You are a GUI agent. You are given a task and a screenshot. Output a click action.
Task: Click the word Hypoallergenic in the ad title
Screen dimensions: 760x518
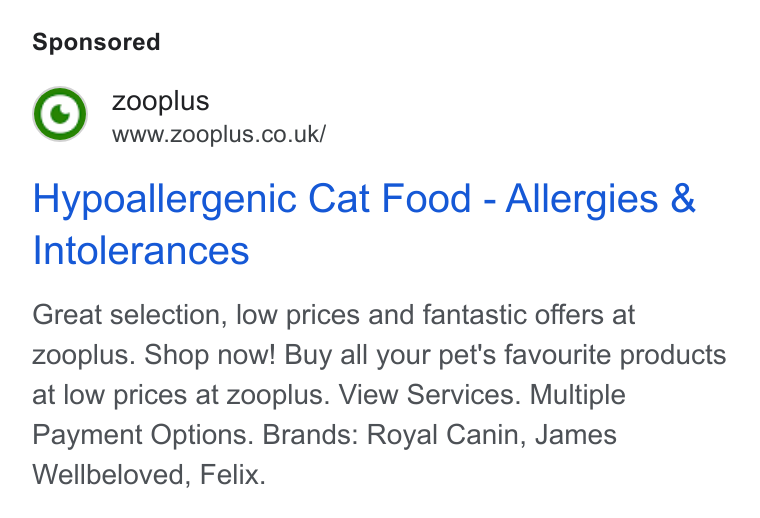coord(164,199)
